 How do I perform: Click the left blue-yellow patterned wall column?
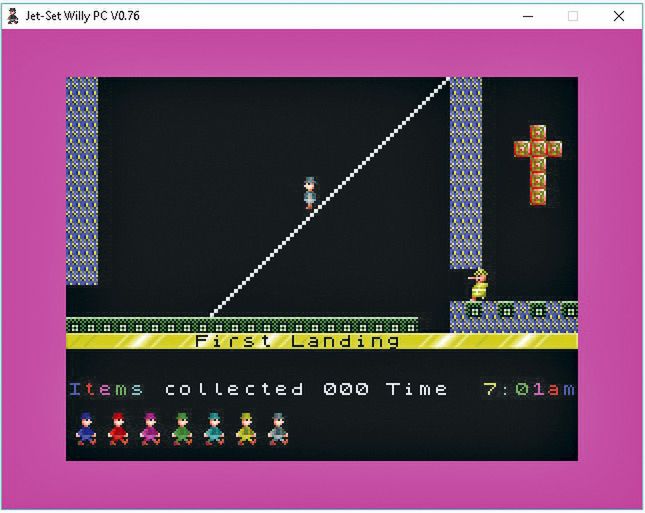coord(82,181)
